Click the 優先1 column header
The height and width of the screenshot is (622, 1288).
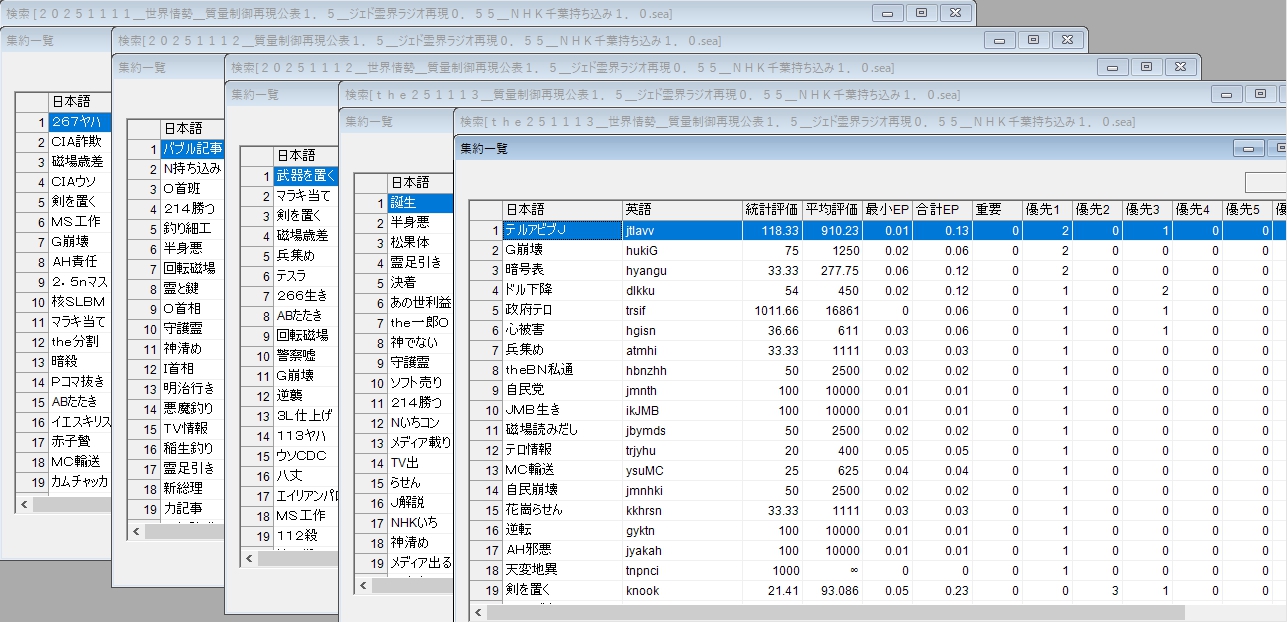[x=1046, y=210]
